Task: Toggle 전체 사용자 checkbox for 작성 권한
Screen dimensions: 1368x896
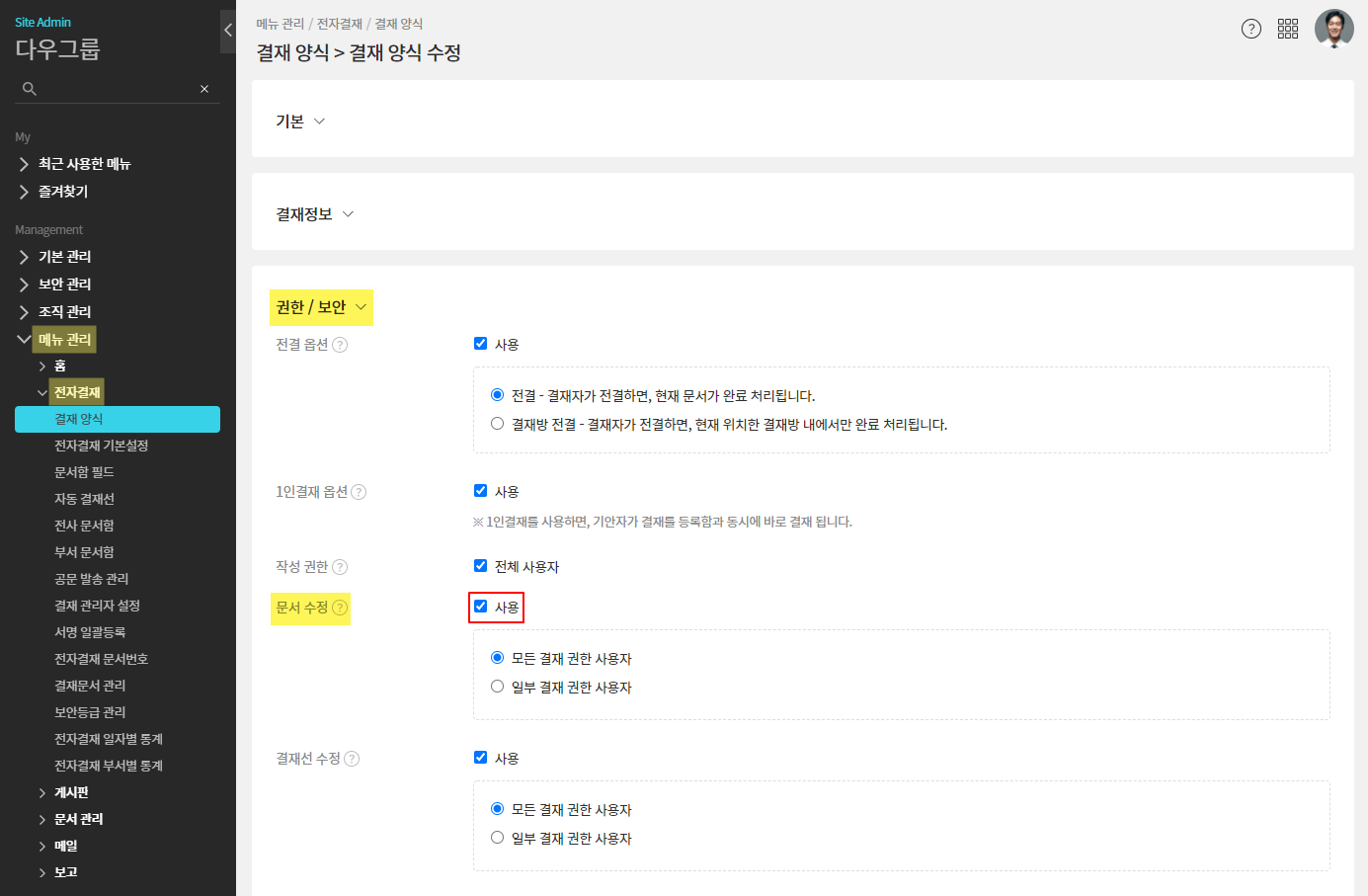Action: pos(481,566)
